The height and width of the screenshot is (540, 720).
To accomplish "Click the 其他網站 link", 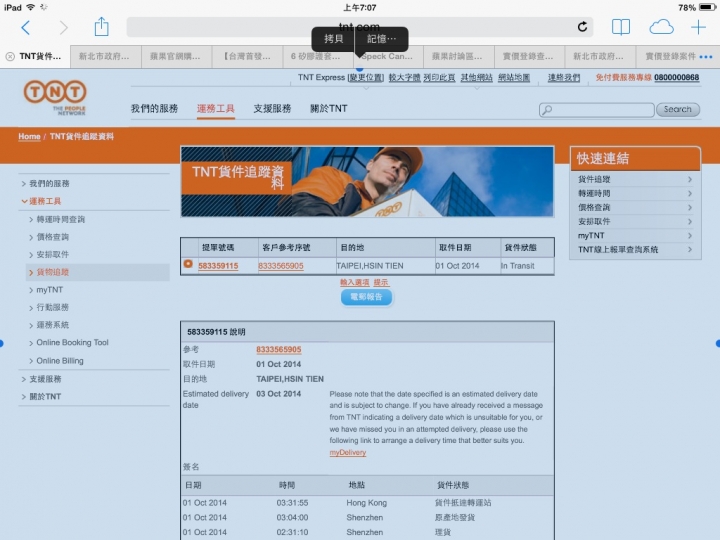I will [477, 78].
